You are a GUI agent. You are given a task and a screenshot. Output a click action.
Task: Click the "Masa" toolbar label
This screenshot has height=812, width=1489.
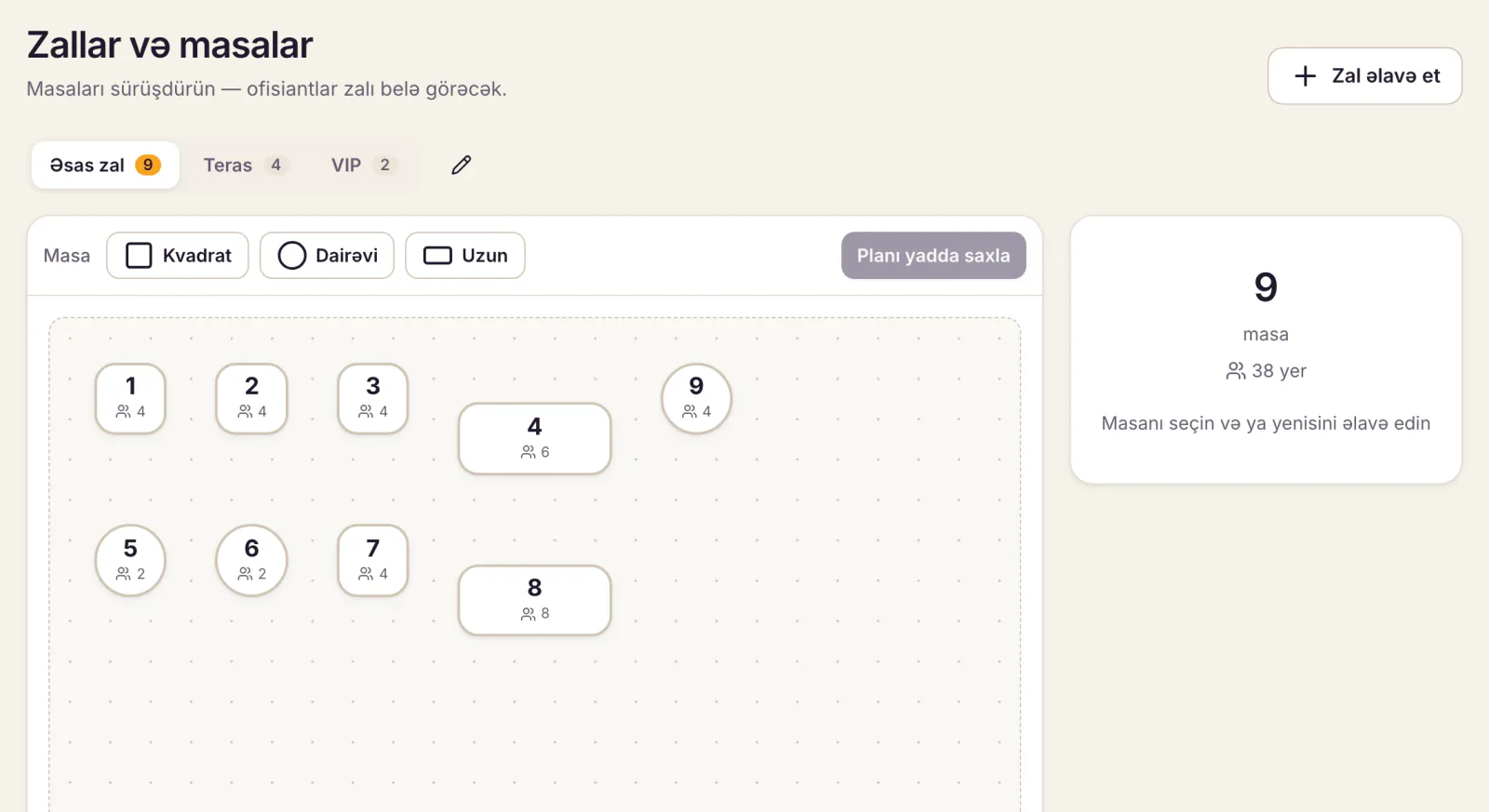coord(67,256)
